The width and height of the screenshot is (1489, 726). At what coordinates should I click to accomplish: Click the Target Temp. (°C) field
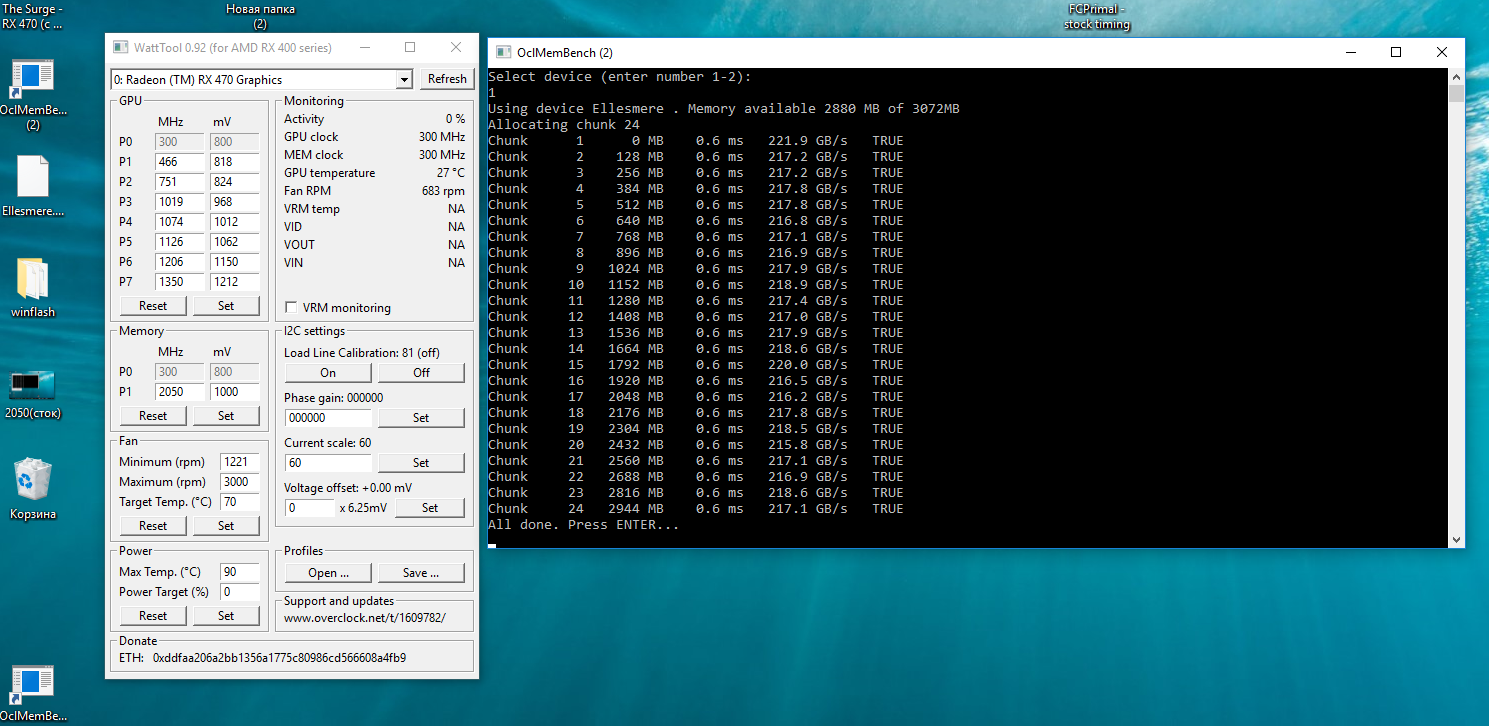(x=239, y=502)
